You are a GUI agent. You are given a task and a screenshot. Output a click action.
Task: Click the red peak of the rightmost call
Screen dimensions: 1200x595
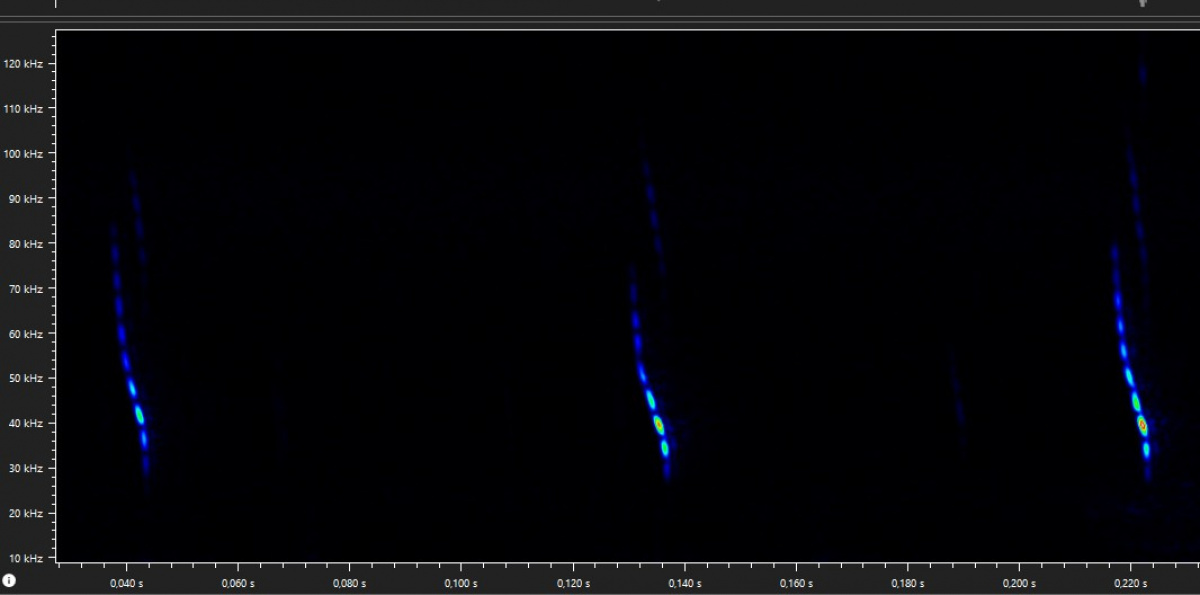coord(1142,426)
